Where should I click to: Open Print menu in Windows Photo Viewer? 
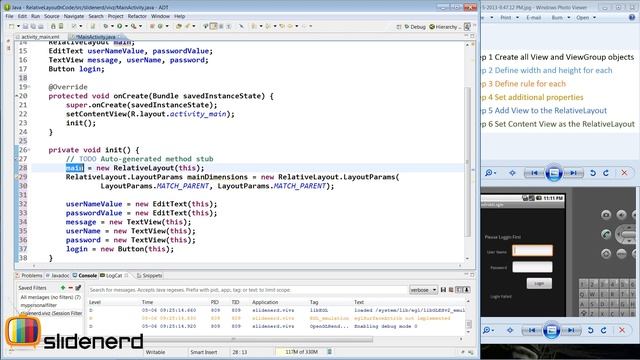(509, 18)
